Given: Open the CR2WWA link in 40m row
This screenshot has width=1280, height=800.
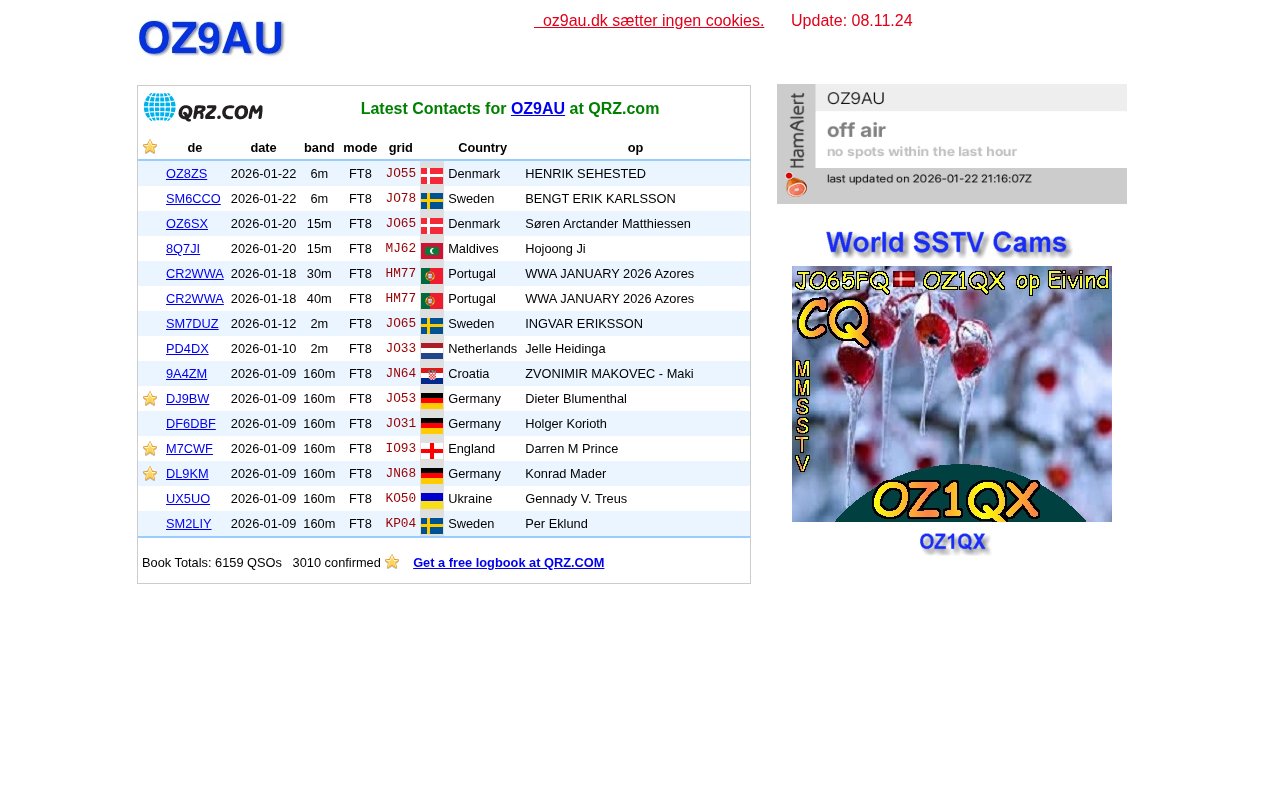Looking at the screenshot, I should pos(195,299).
